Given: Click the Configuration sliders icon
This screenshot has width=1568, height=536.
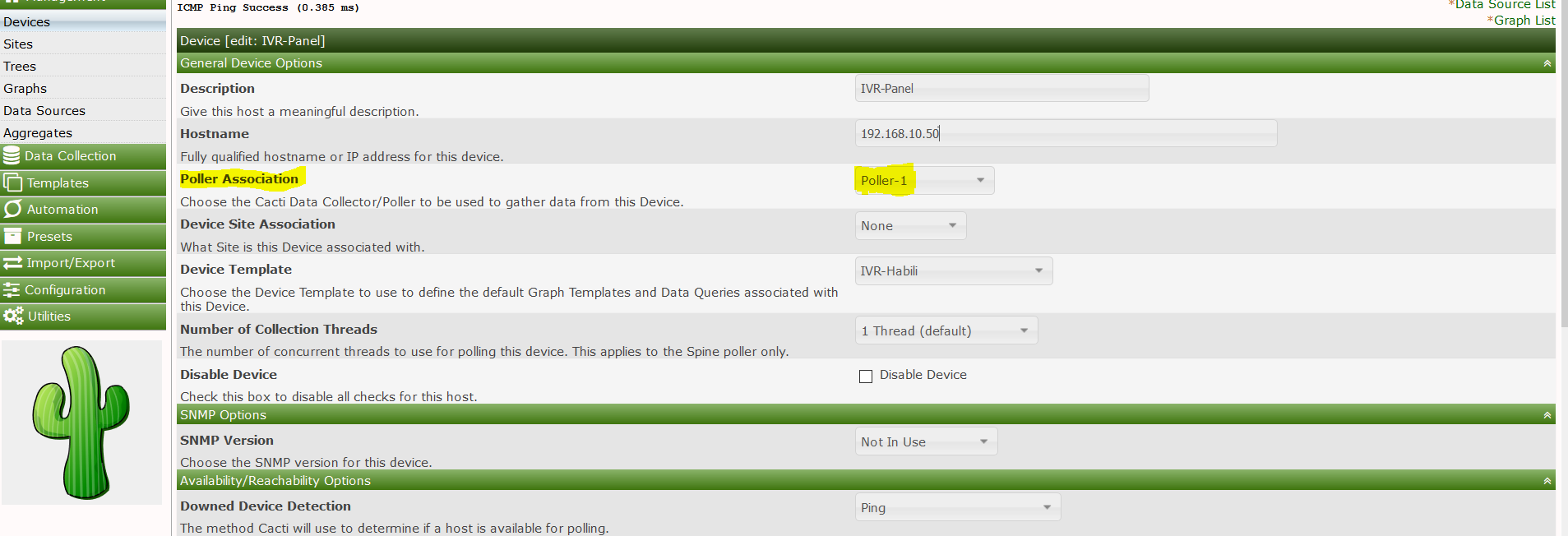Looking at the screenshot, I should click(x=12, y=290).
